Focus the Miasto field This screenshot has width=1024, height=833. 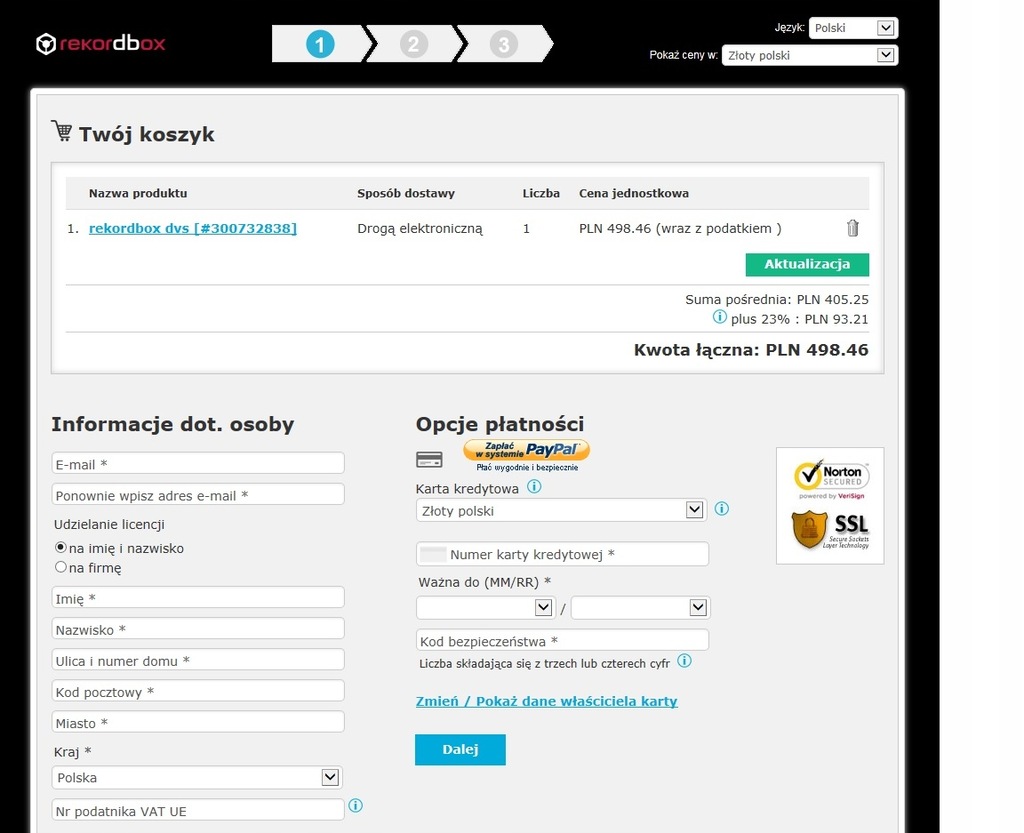coord(198,722)
